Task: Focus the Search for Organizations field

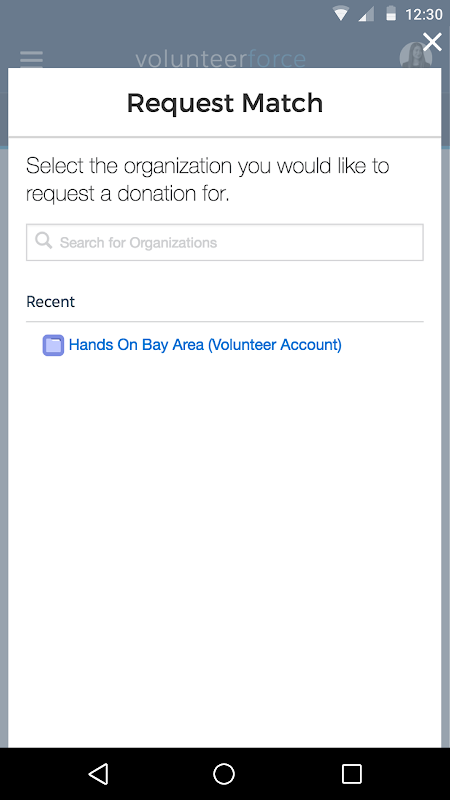Action: (224, 242)
